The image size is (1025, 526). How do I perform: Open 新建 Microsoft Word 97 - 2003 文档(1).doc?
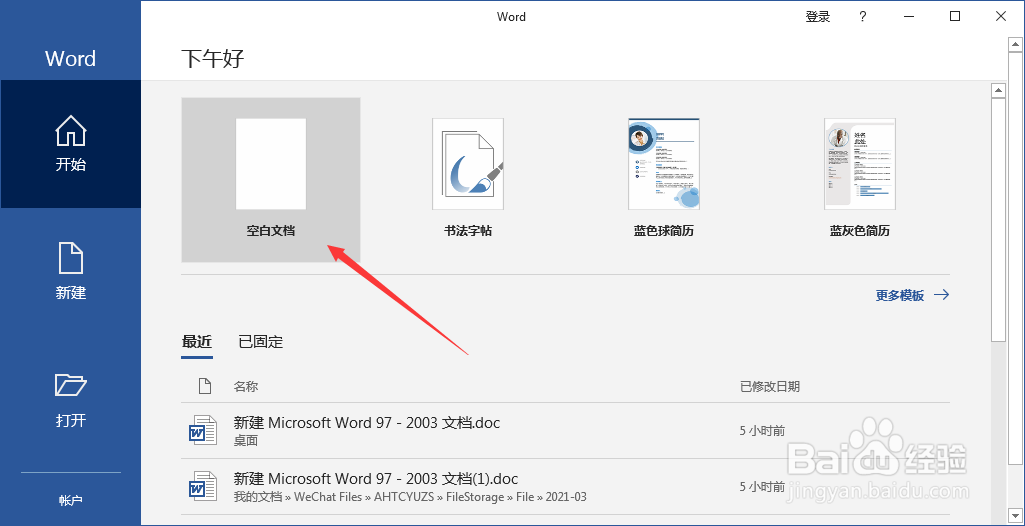point(565,487)
